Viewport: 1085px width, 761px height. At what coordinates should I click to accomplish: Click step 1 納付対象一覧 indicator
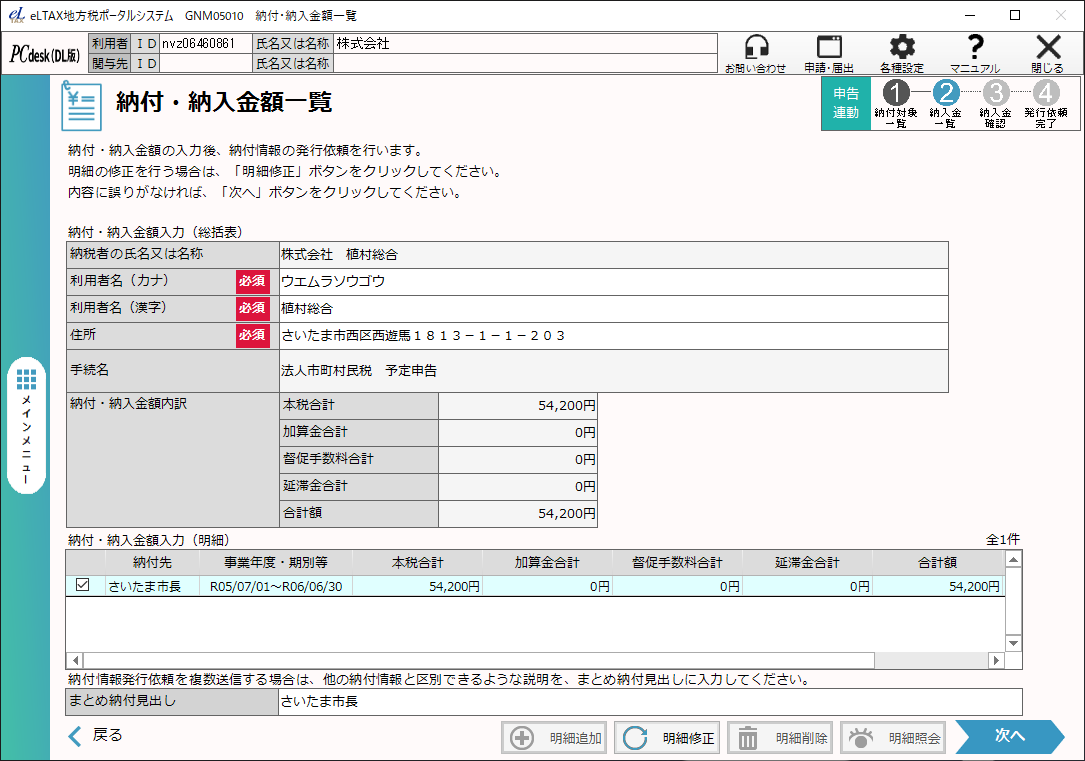pos(896,104)
